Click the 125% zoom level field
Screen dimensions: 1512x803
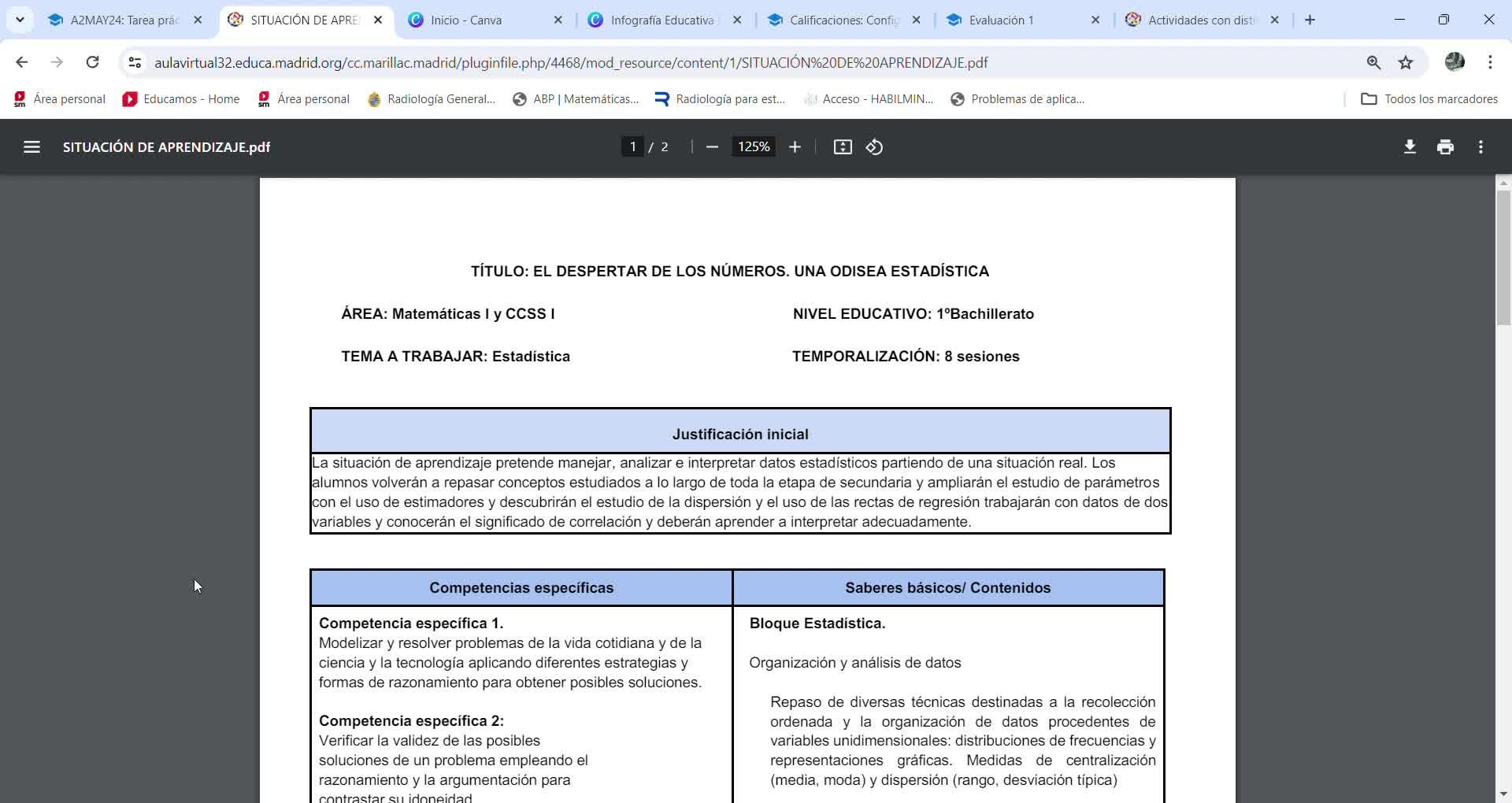coord(754,147)
